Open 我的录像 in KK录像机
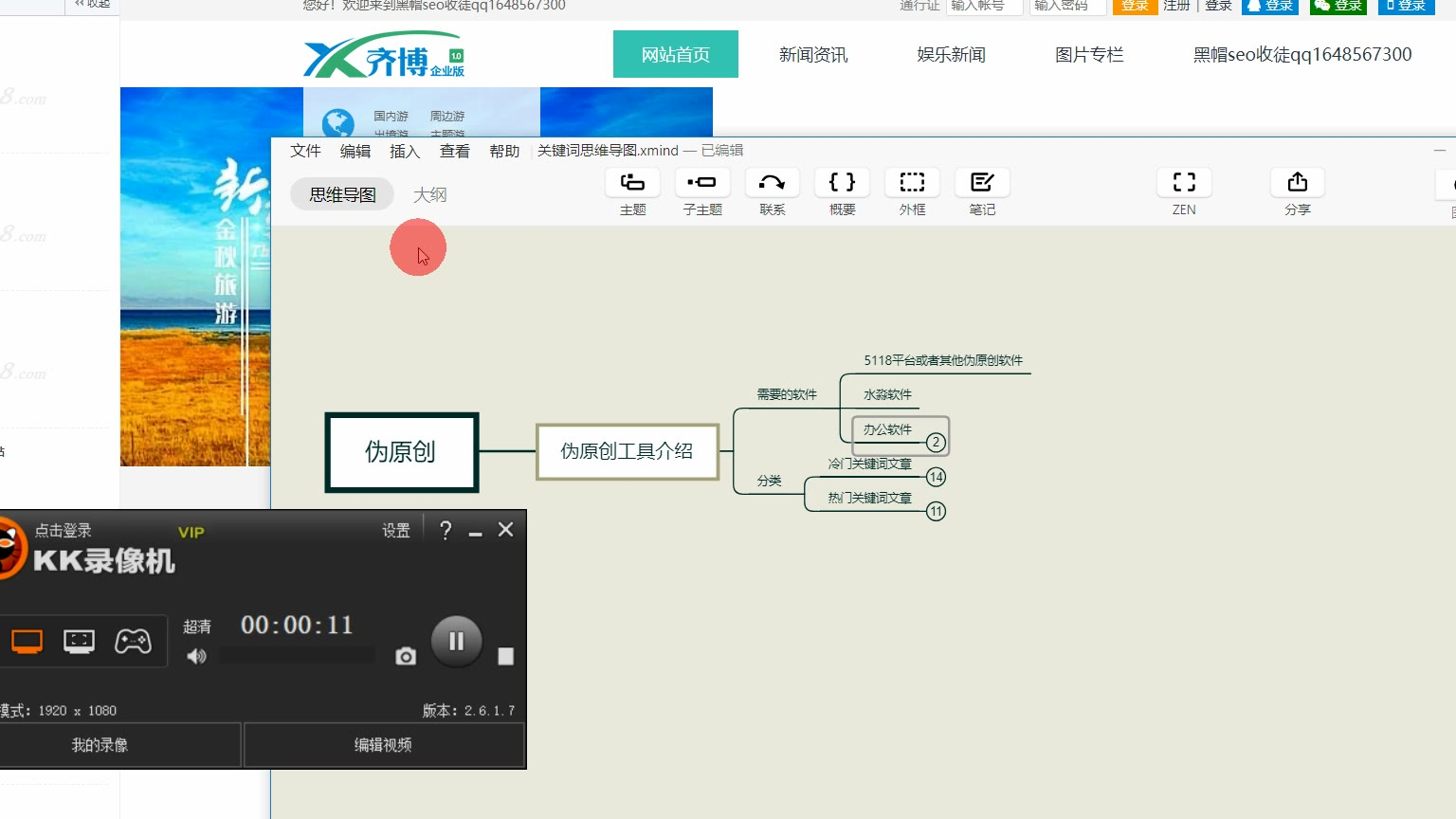This screenshot has height=819, width=1456. pyautogui.click(x=100, y=745)
